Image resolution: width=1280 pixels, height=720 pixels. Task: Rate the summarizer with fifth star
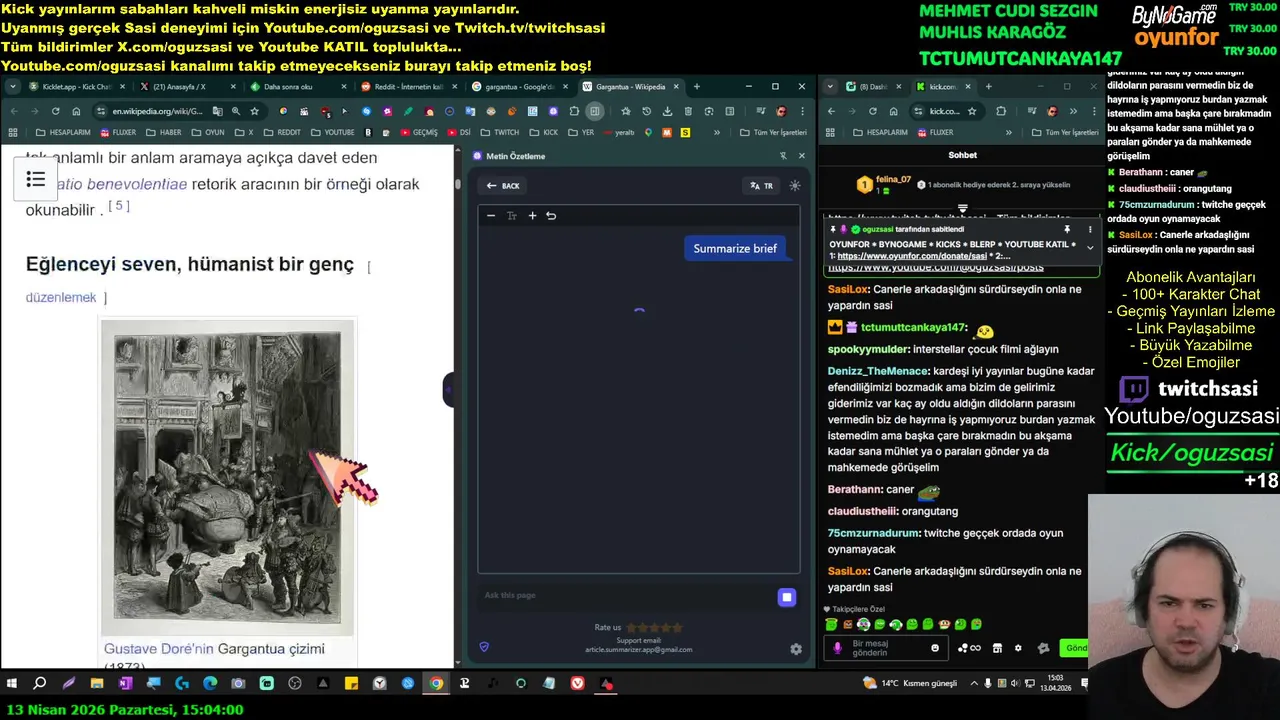pos(677,628)
